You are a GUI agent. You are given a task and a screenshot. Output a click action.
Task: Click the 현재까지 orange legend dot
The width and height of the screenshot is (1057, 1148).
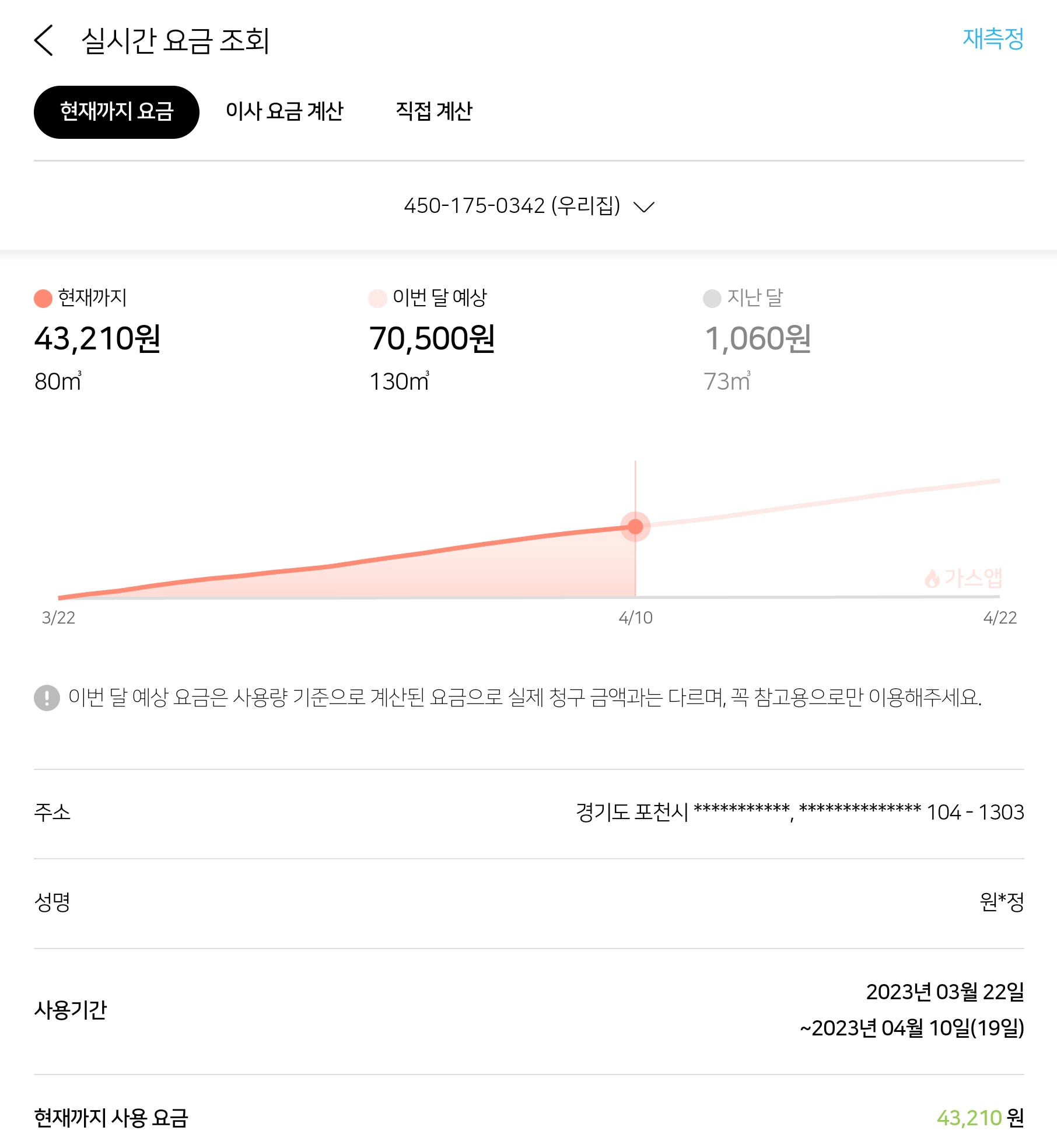pos(43,298)
